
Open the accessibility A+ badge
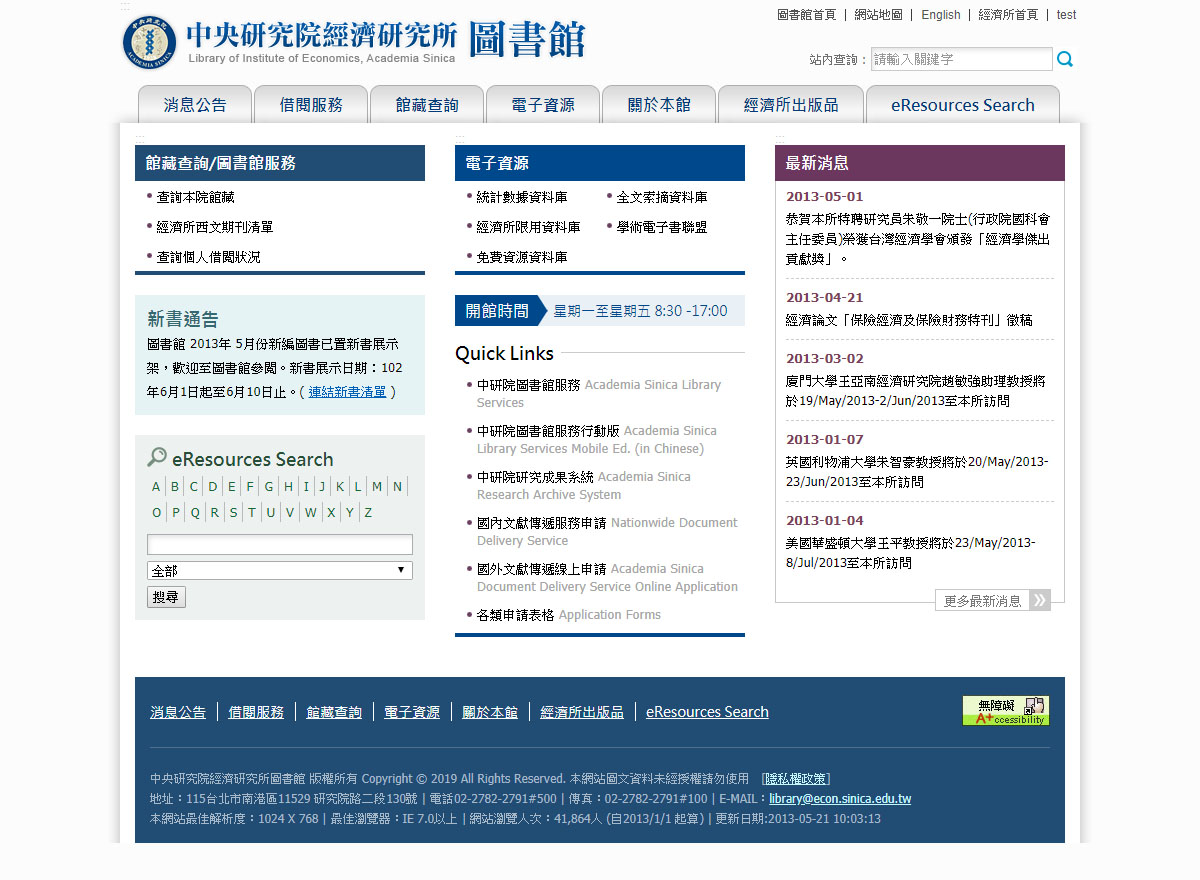point(1006,711)
